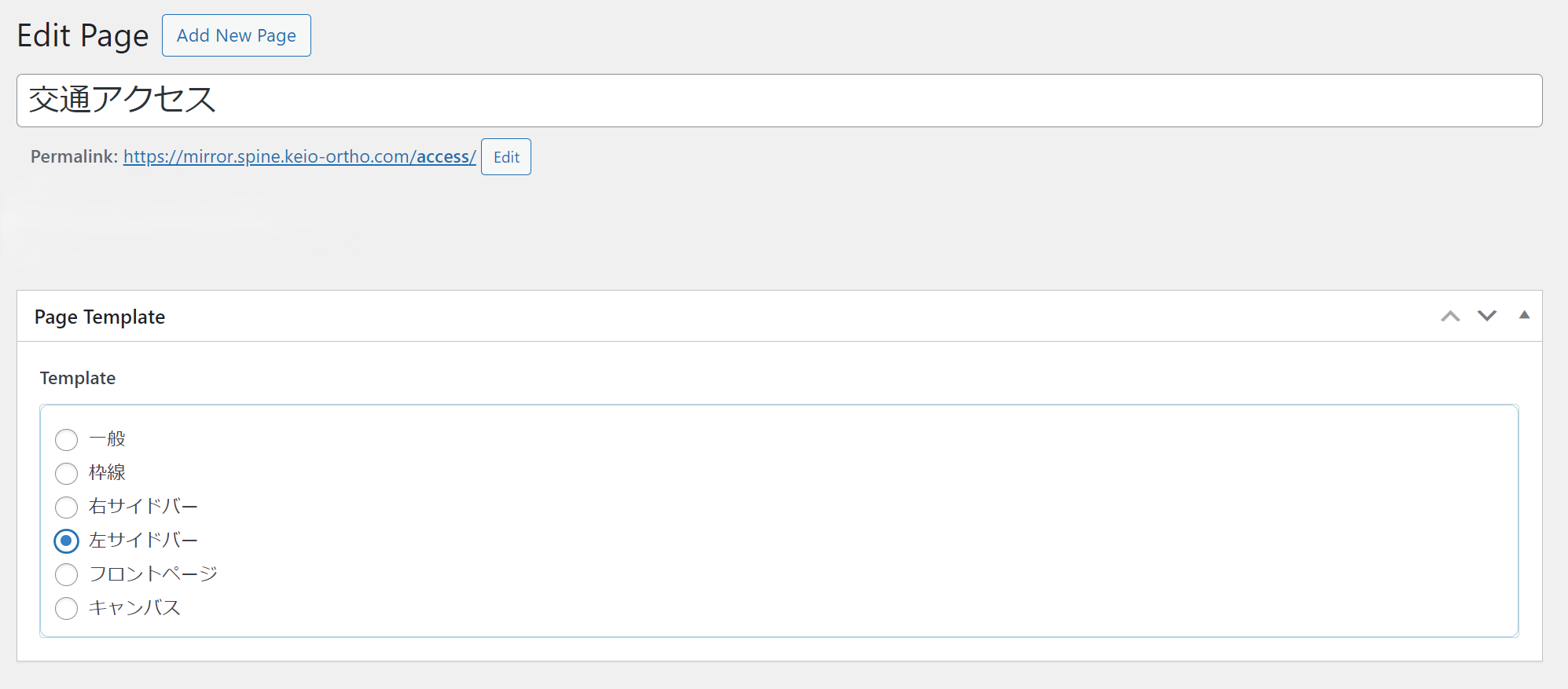
Task: Pick the フロントページ template option
Action: click(67, 574)
